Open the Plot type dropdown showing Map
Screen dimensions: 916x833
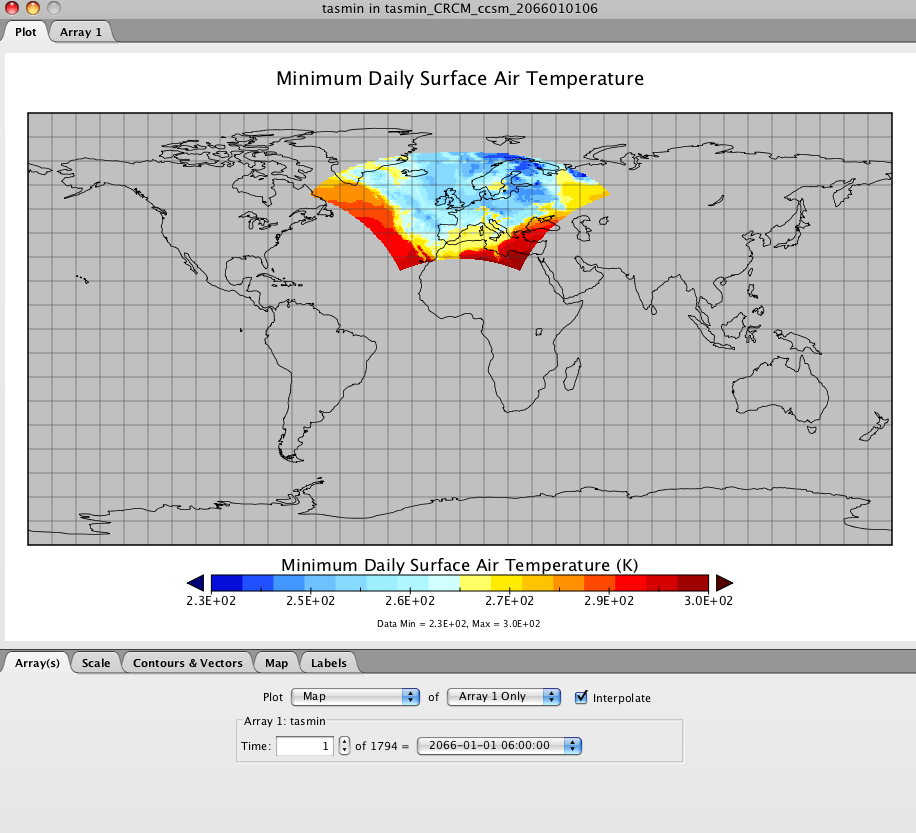(355, 697)
